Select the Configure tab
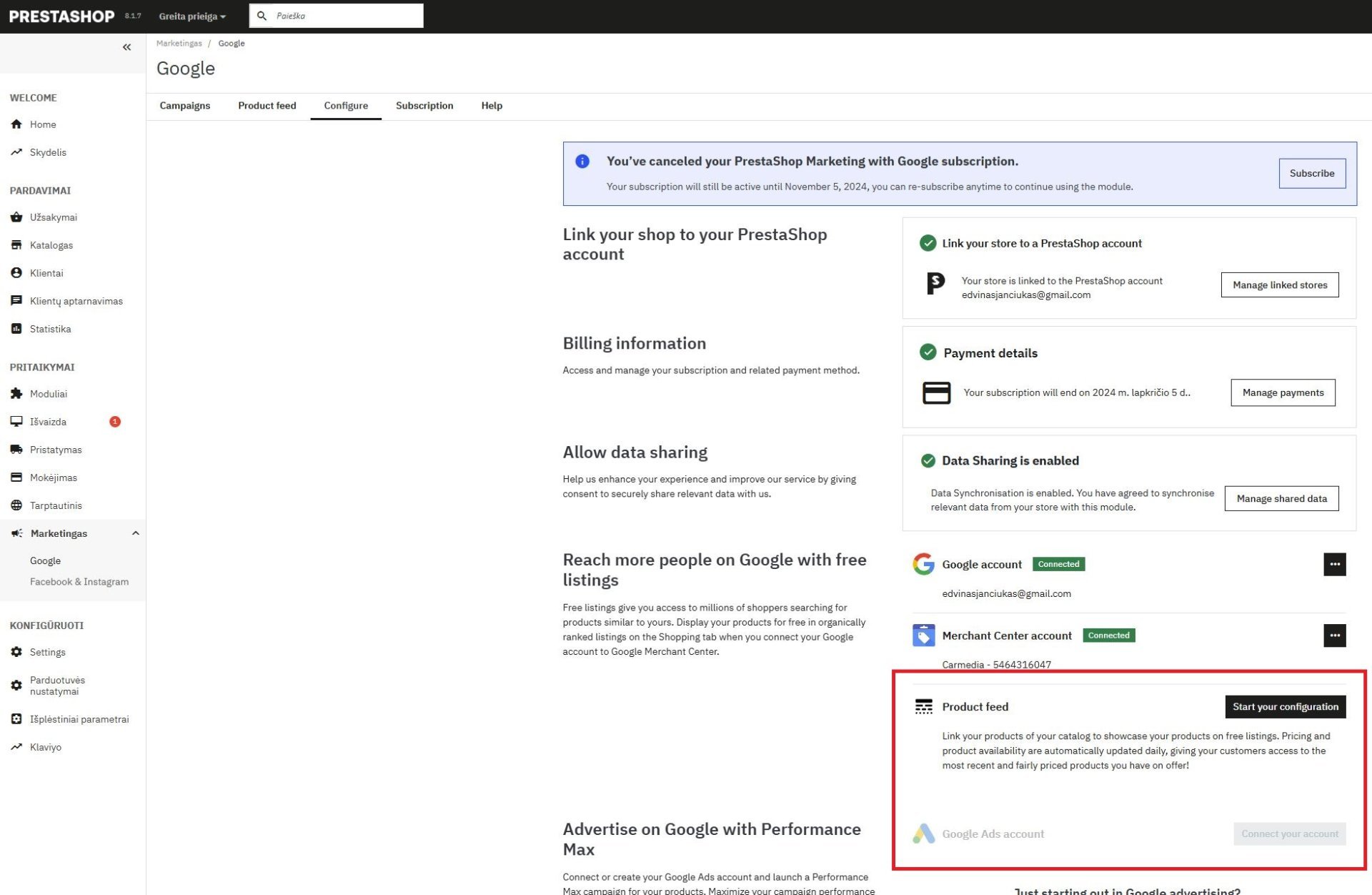The image size is (1372, 895). click(x=346, y=106)
